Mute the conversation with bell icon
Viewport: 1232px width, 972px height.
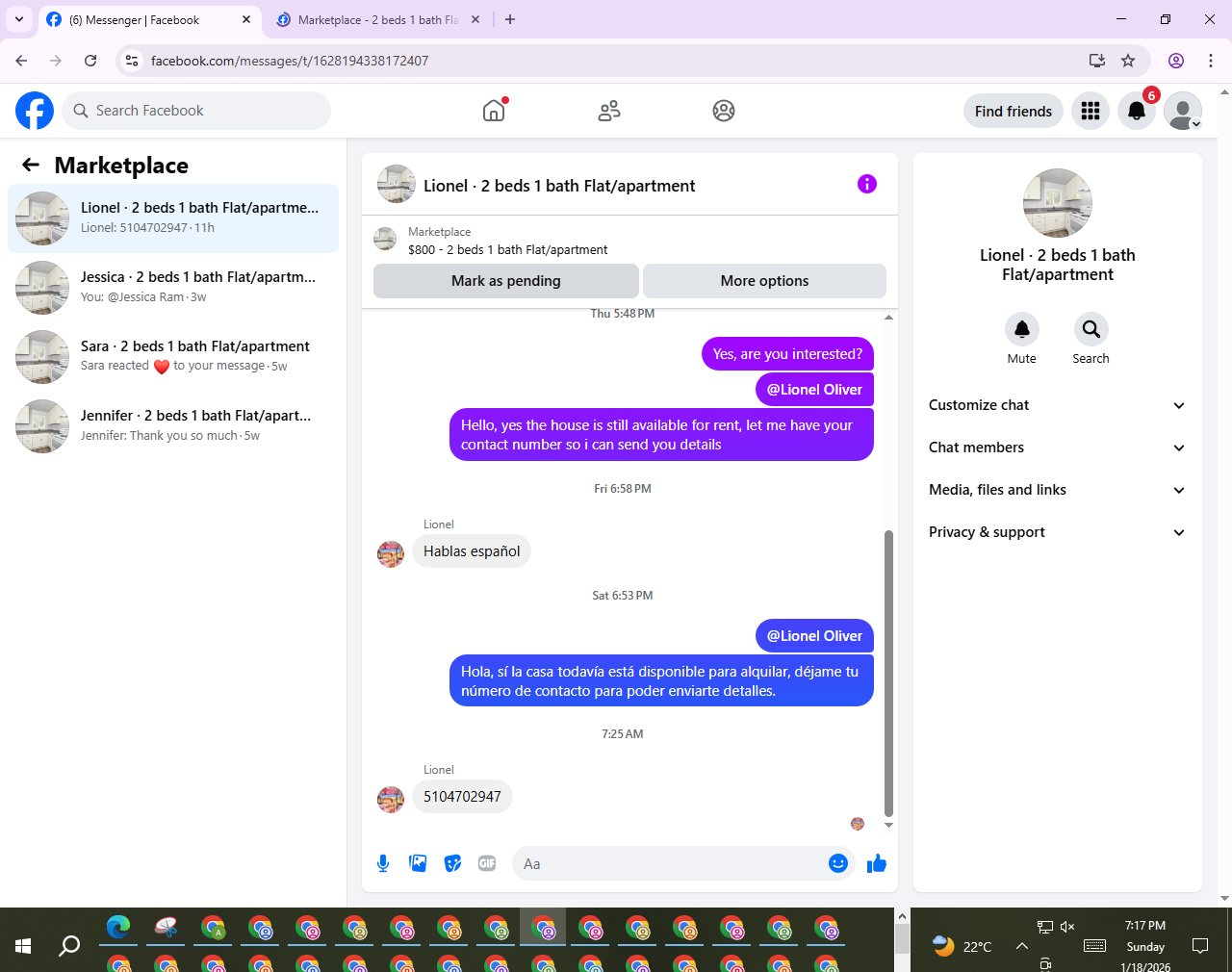1022,329
